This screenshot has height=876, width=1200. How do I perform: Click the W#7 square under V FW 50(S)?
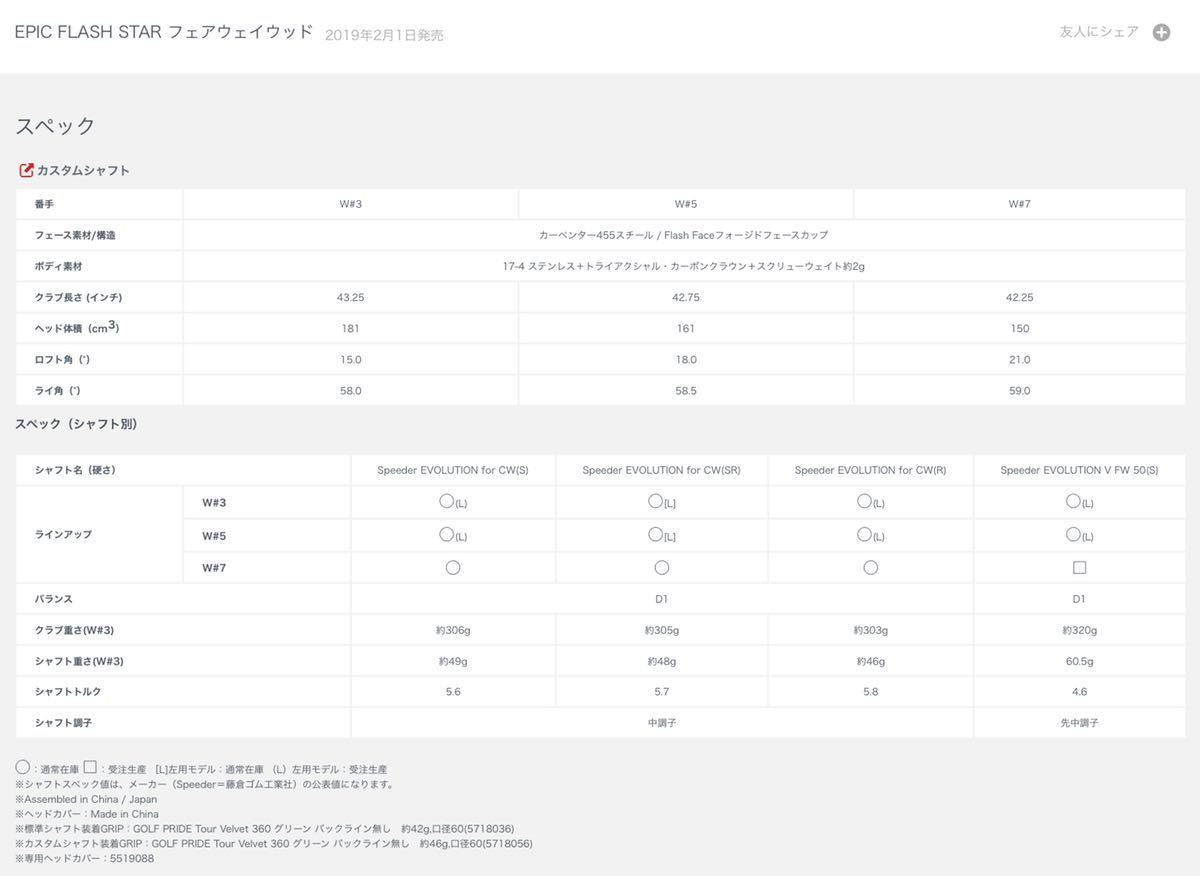coord(1079,567)
